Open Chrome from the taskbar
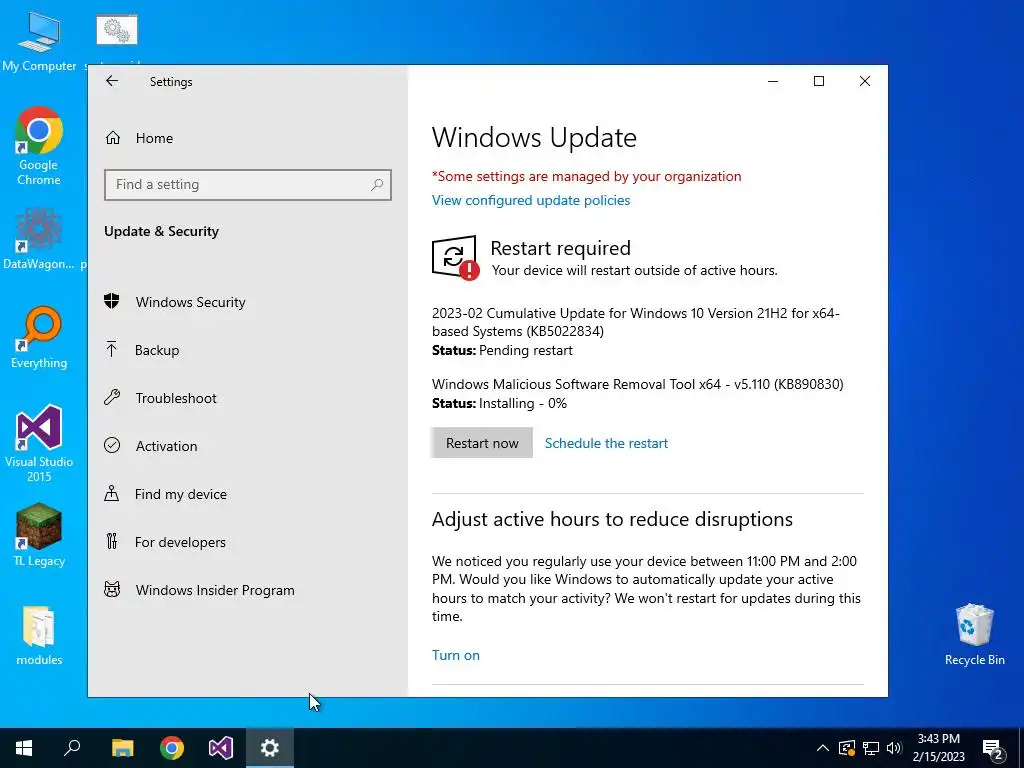This screenshot has height=768, width=1024. tap(172, 748)
